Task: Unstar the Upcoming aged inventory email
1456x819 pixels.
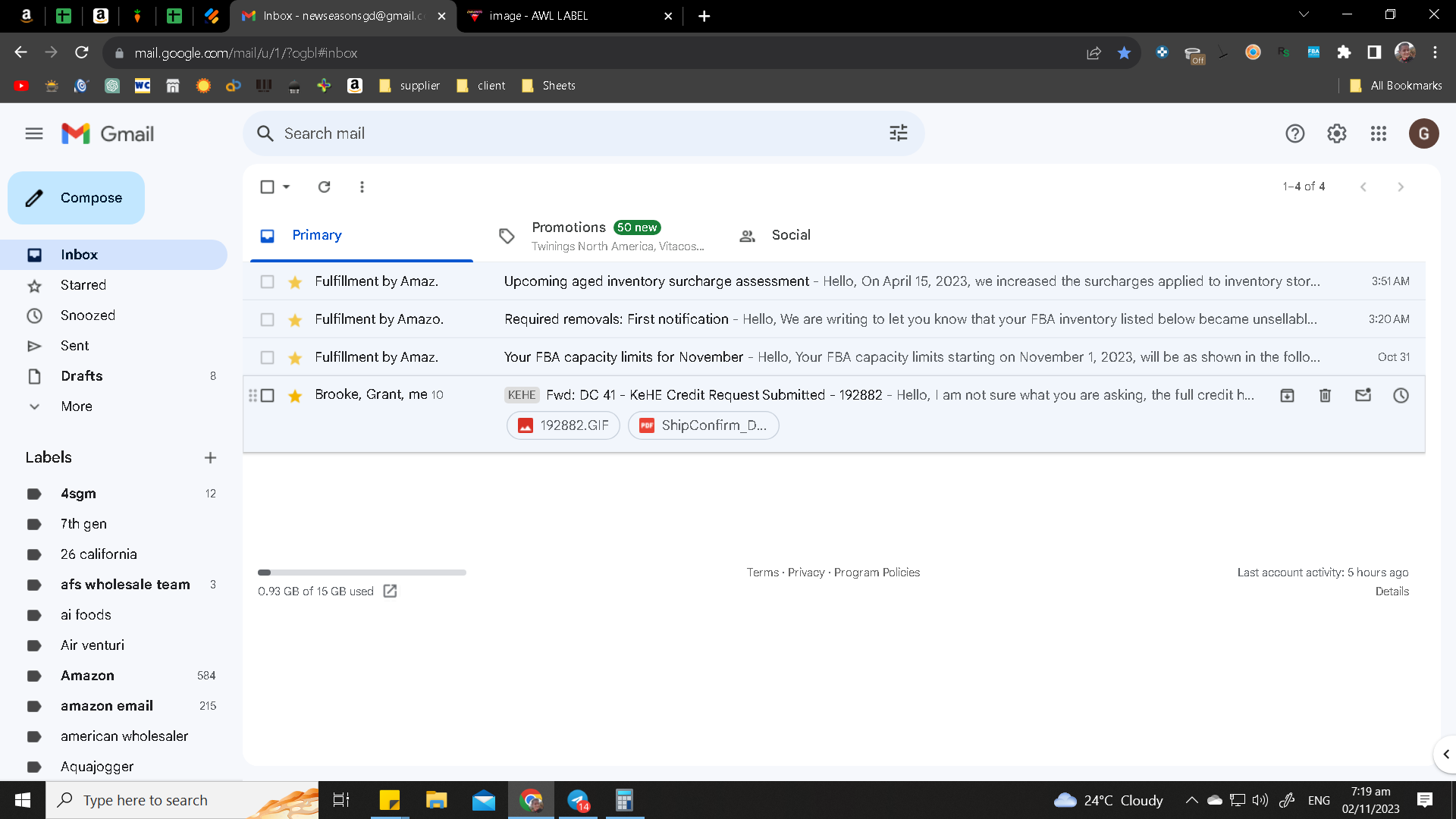Action: click(295, 282)
